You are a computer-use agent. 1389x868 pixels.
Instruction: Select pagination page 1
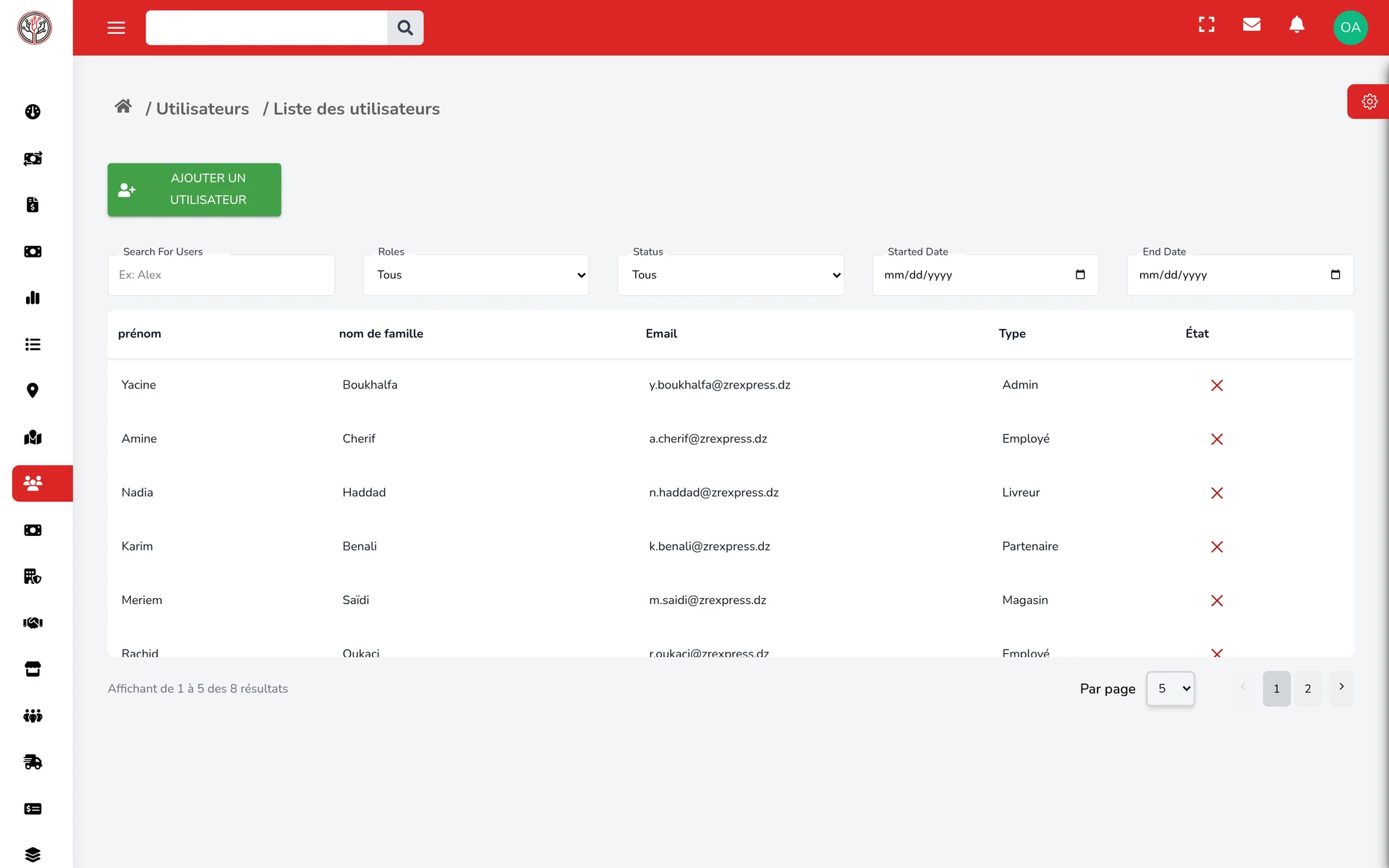tap(1277, 689)
